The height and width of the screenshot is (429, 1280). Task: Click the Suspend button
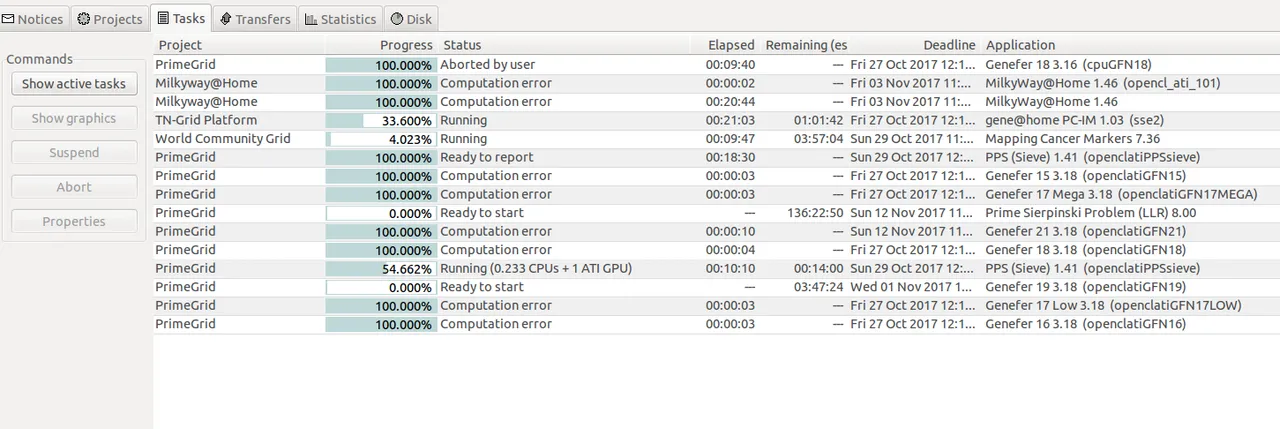74,153
